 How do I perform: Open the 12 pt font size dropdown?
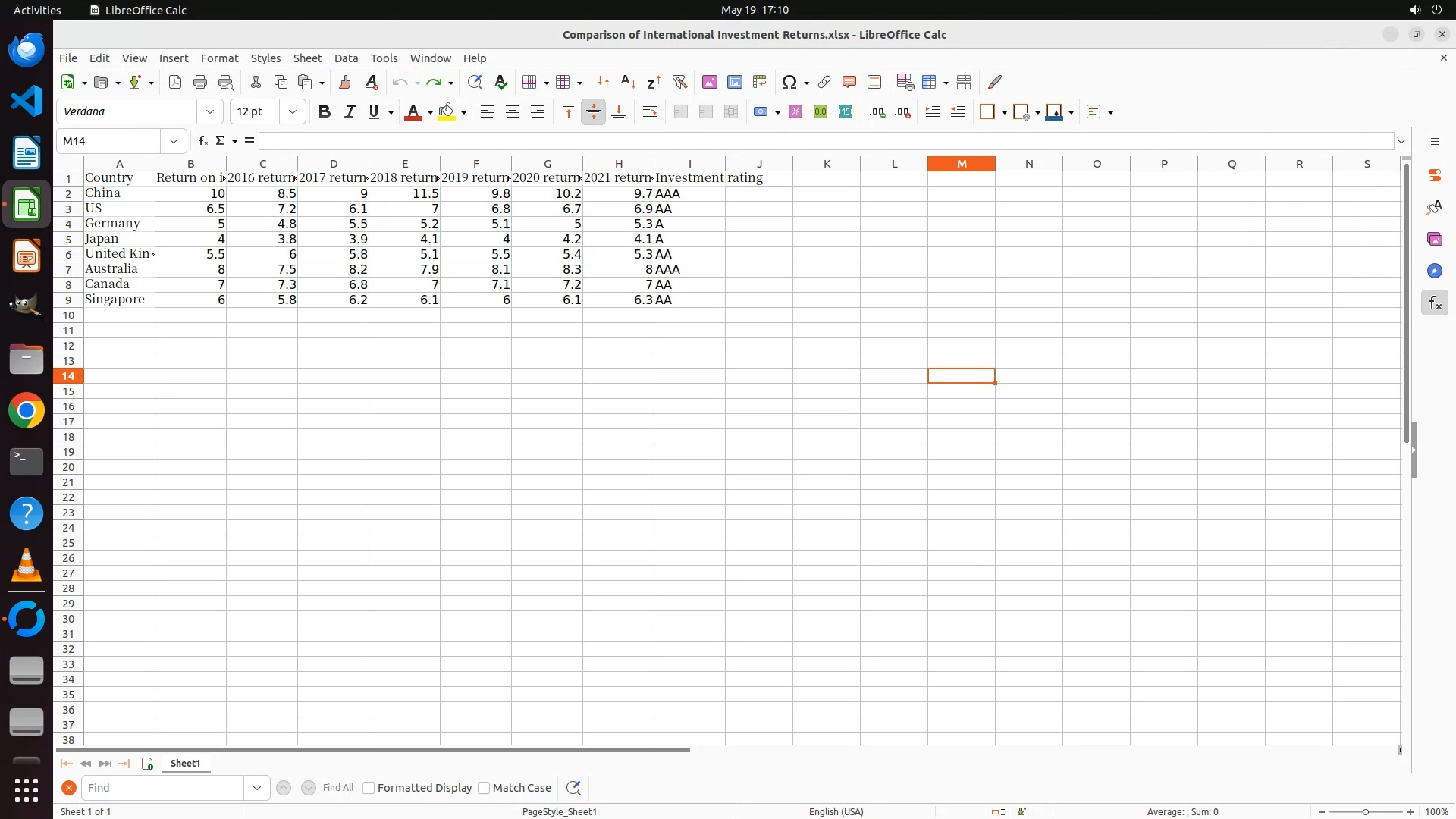(x=292, y=111)
